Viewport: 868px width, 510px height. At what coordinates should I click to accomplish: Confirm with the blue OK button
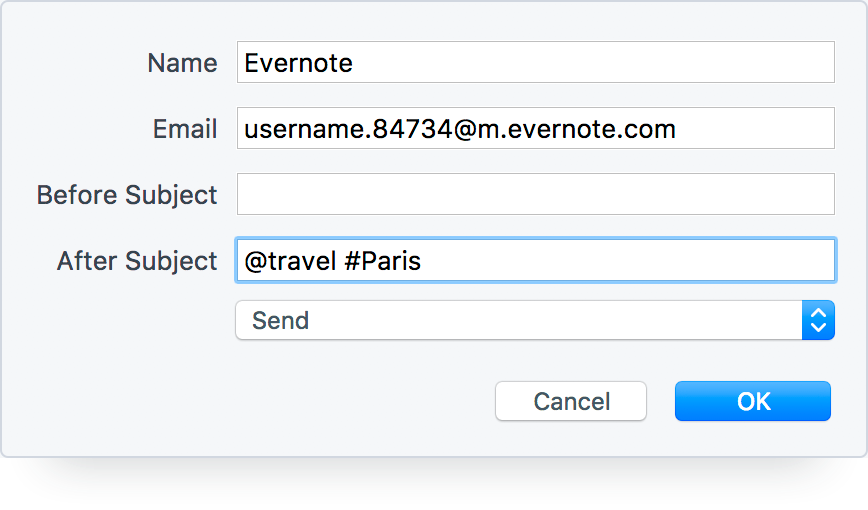click(753, 401)
